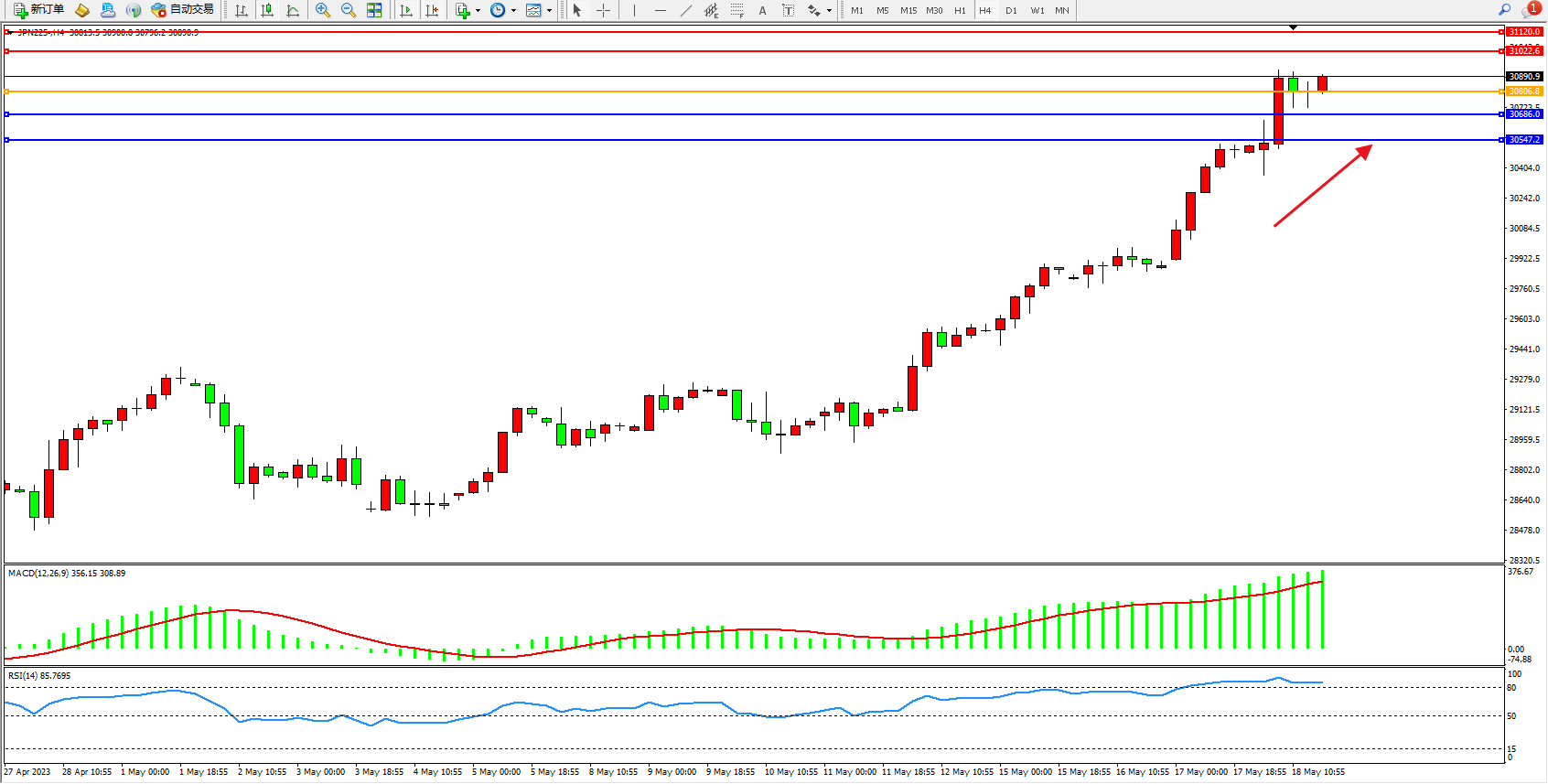Switch to the M15 timeframe
This screenshot has height=784, width=1548.
(908, 10)
